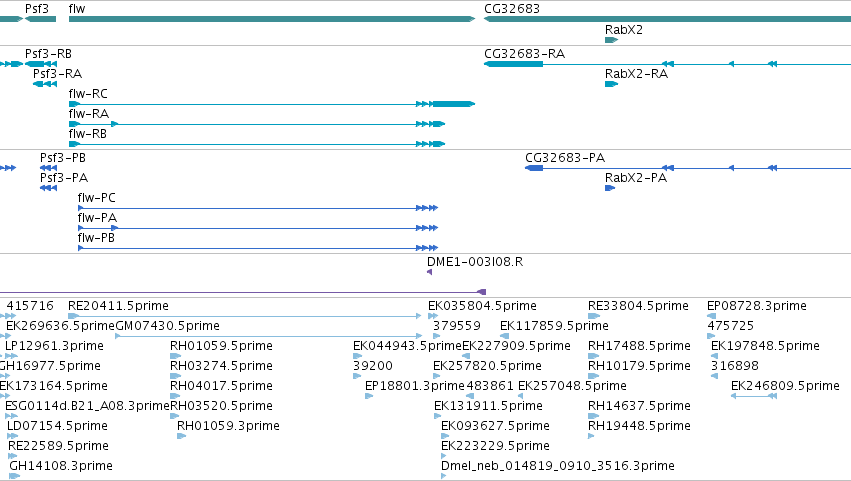Select the ESG0114d.B21_A08.3prime label
The image size is (851, 481).
(x=87, y=407)
